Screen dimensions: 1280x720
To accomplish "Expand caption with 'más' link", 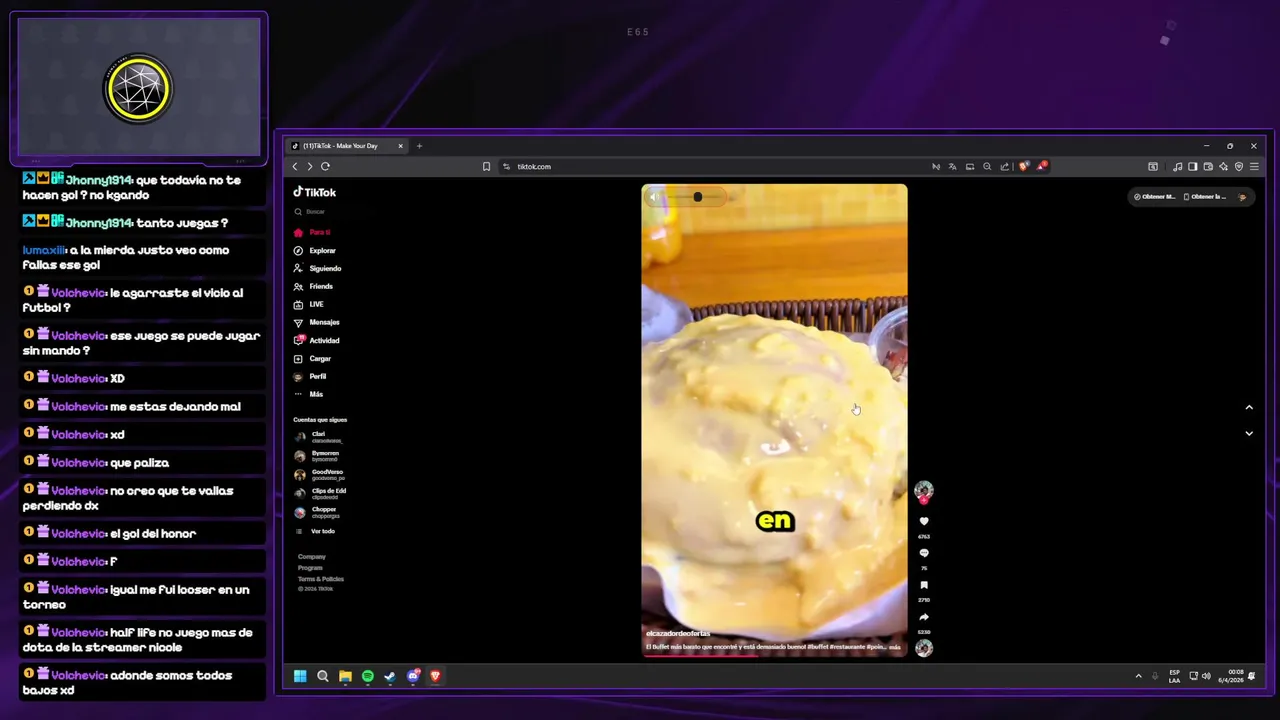I will [894, 647].
